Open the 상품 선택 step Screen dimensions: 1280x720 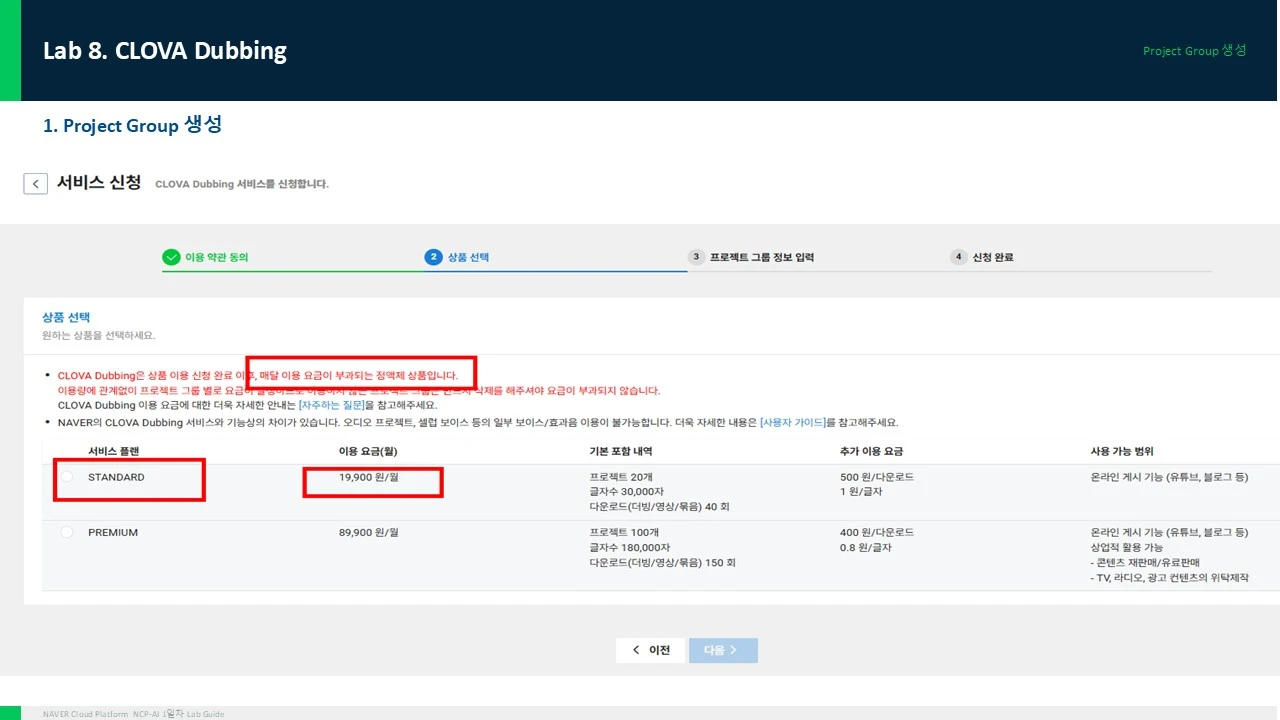pos(468,257)
